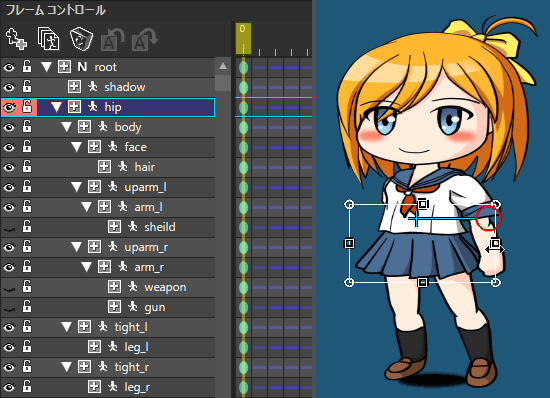Click the copy parts icon in toolbar
This screenshot has height=398, width=550.
pos(48,38)
